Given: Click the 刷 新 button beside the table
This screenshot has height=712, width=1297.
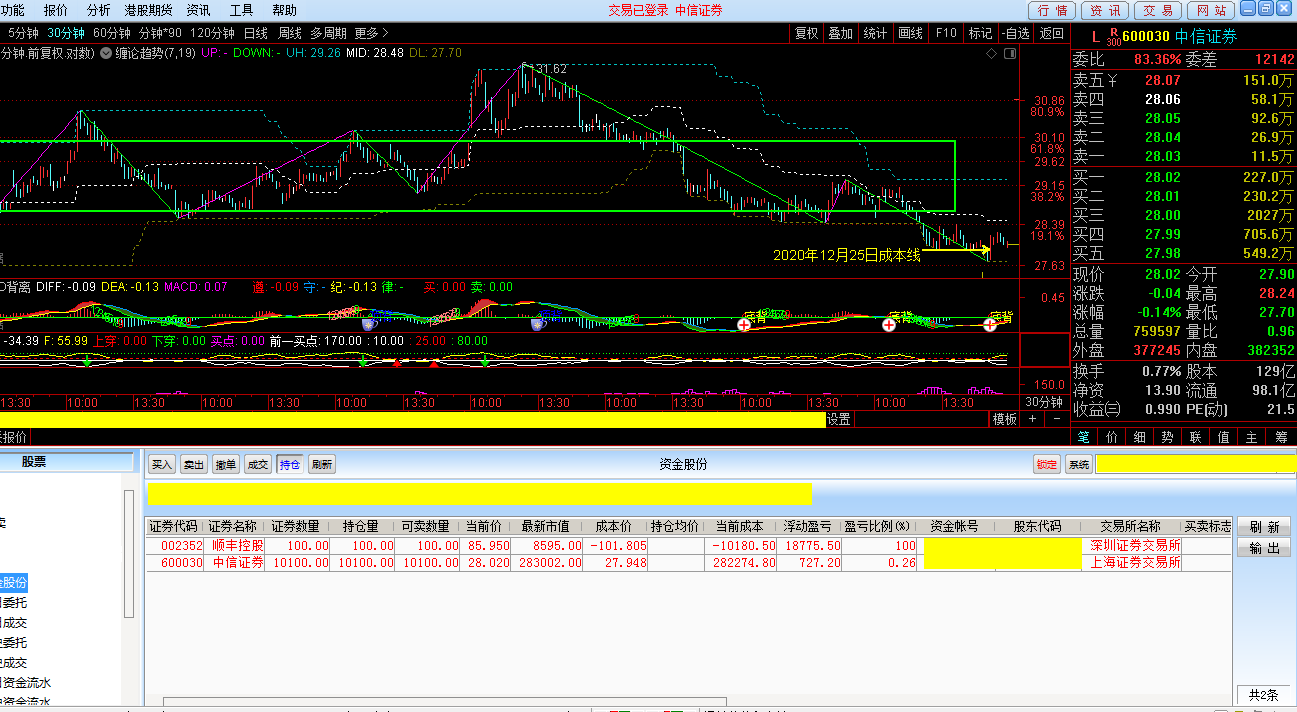Looking at the screenshot, I should [x=1264, y=527].
